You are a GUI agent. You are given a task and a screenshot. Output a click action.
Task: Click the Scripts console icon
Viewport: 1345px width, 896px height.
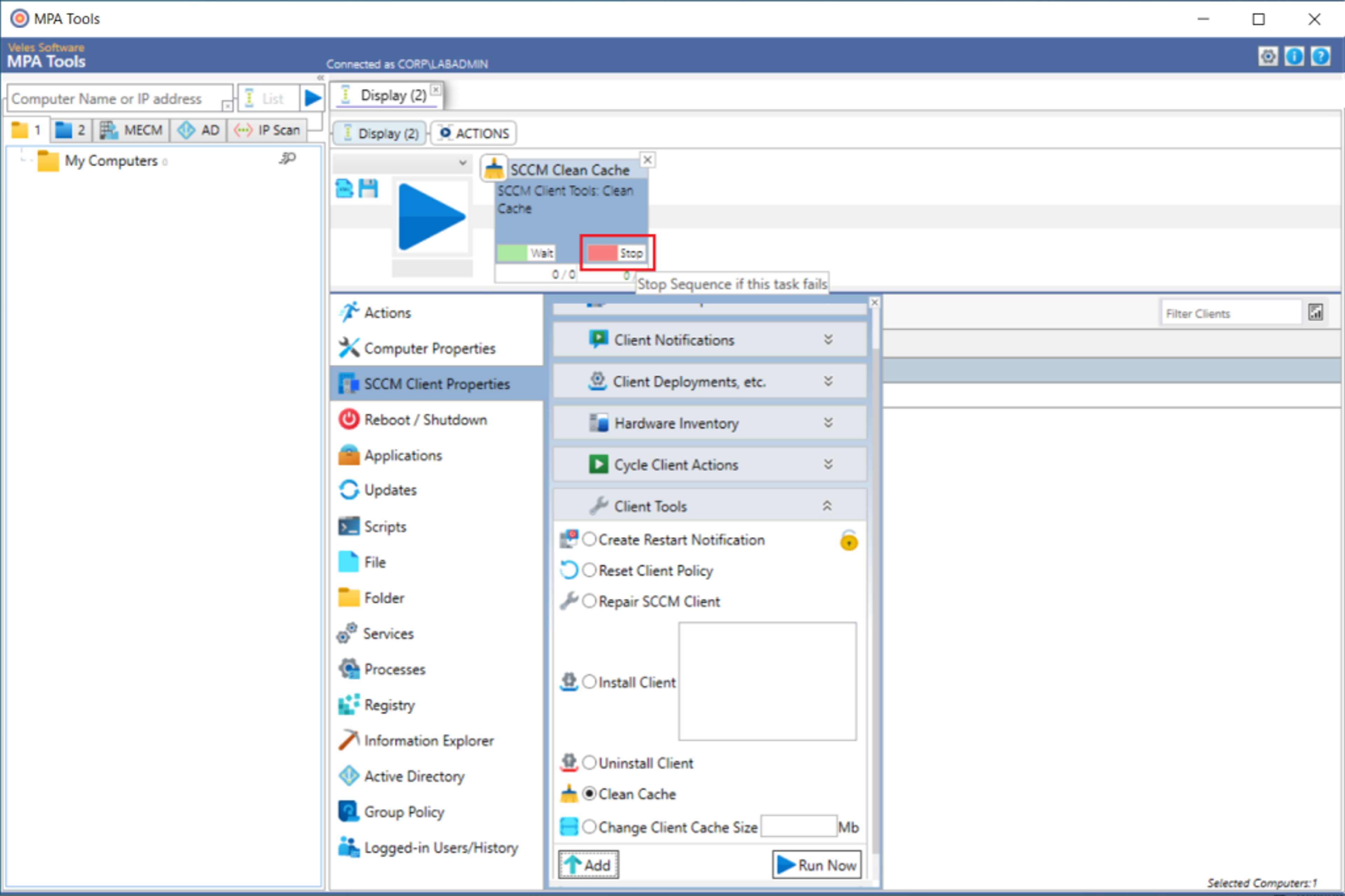[349, 526]
